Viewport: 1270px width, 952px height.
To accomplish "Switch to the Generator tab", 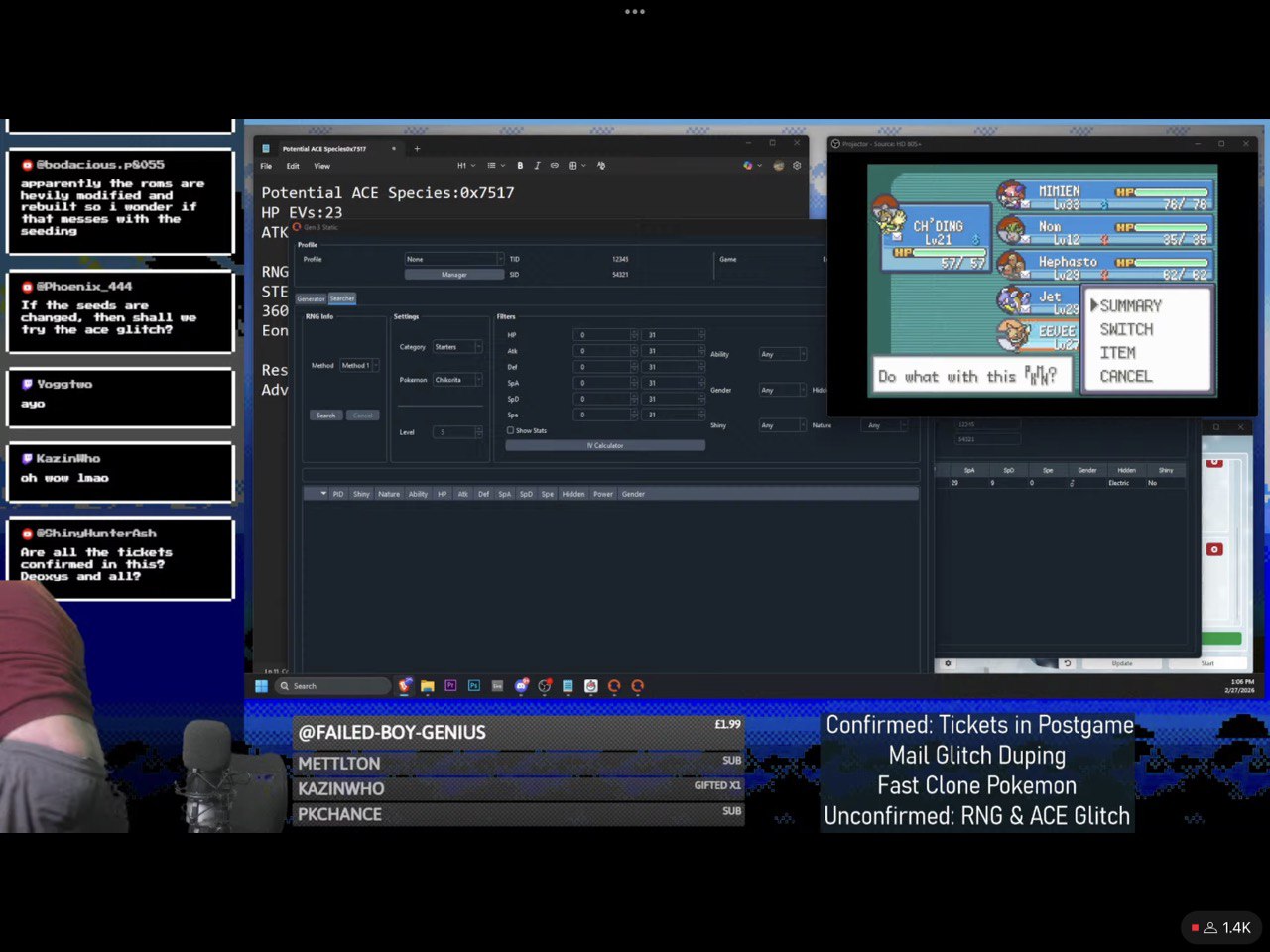I will pyautogui.click(x=312, y=298).
